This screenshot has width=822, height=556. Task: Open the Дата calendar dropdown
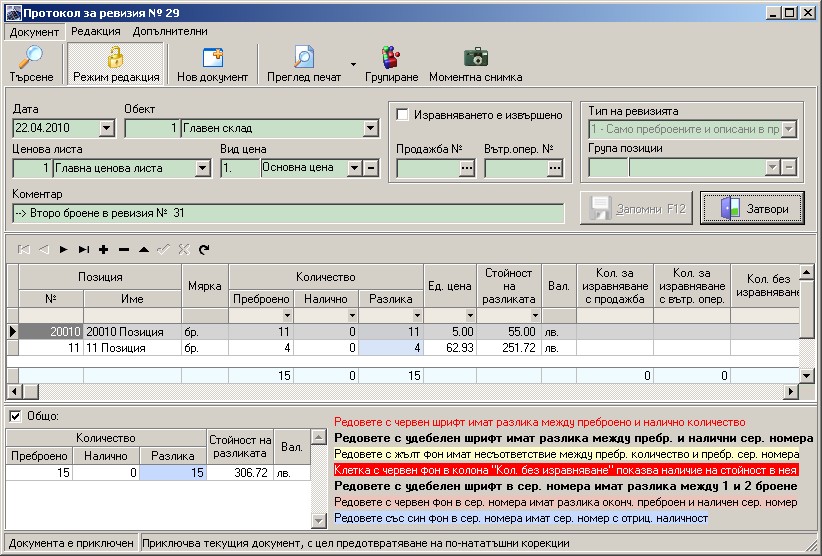click(x=106, y=128)
